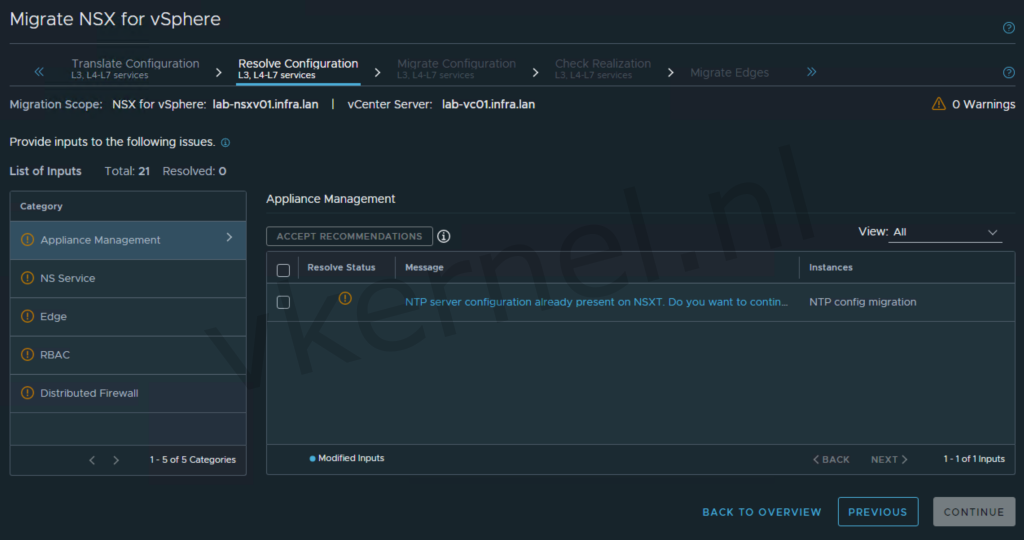This screenshot has height=540, width=1024.
Task: Sort by Resolve Status column header
Action: coord(341,267)
